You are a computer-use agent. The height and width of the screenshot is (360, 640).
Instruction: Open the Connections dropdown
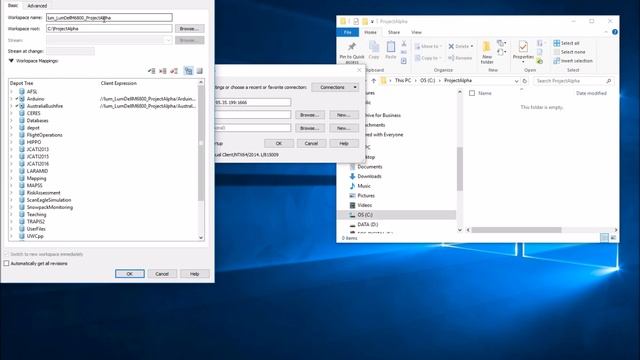click(335, 87)
